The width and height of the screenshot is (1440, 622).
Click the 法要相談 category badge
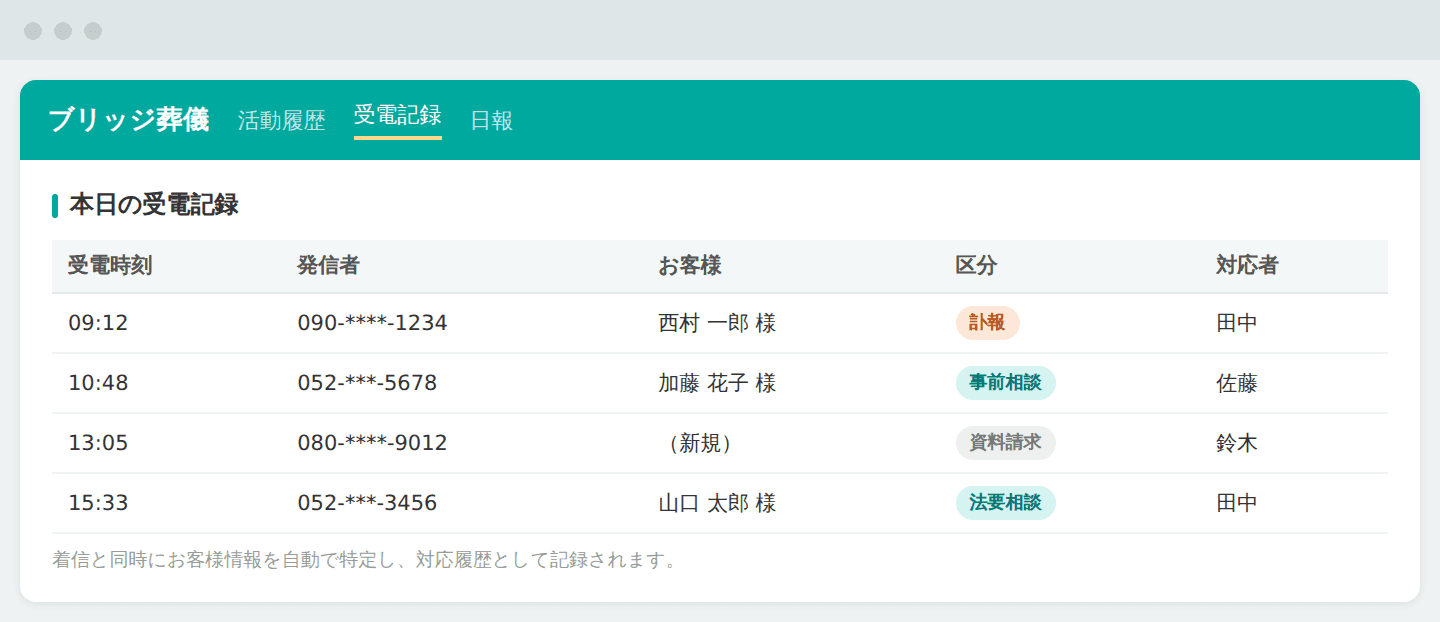[x=1005, y=503]
